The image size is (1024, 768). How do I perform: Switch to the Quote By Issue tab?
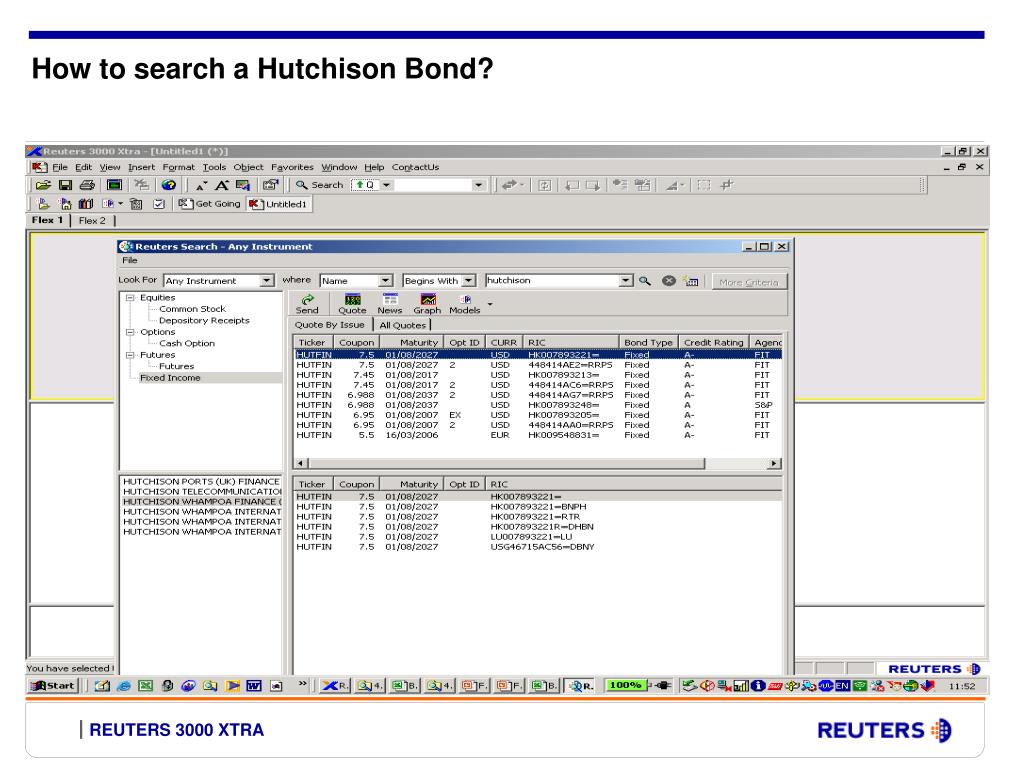pos(330,325)
